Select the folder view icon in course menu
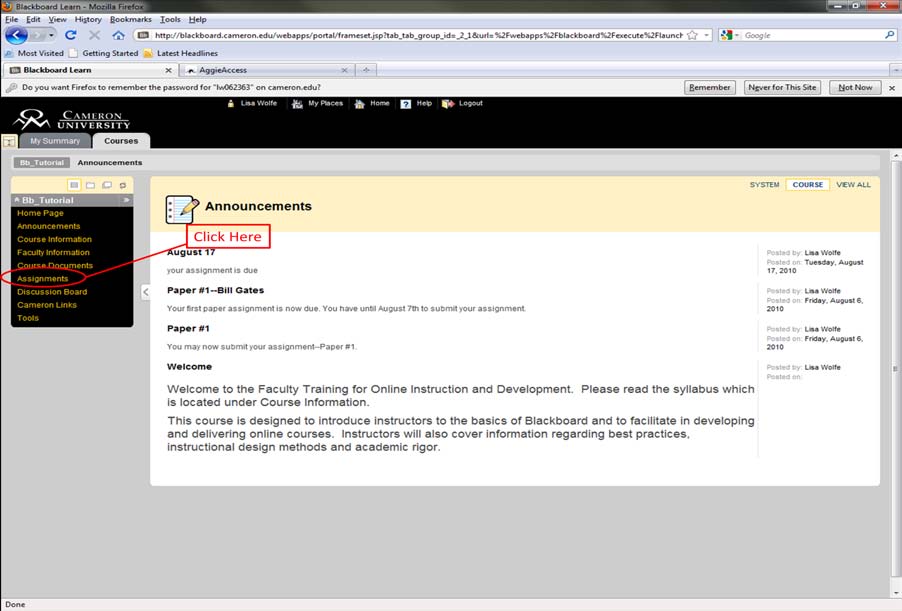Image resolution: width=902 pixels, height=611 pixels. (x=90, y=185)
